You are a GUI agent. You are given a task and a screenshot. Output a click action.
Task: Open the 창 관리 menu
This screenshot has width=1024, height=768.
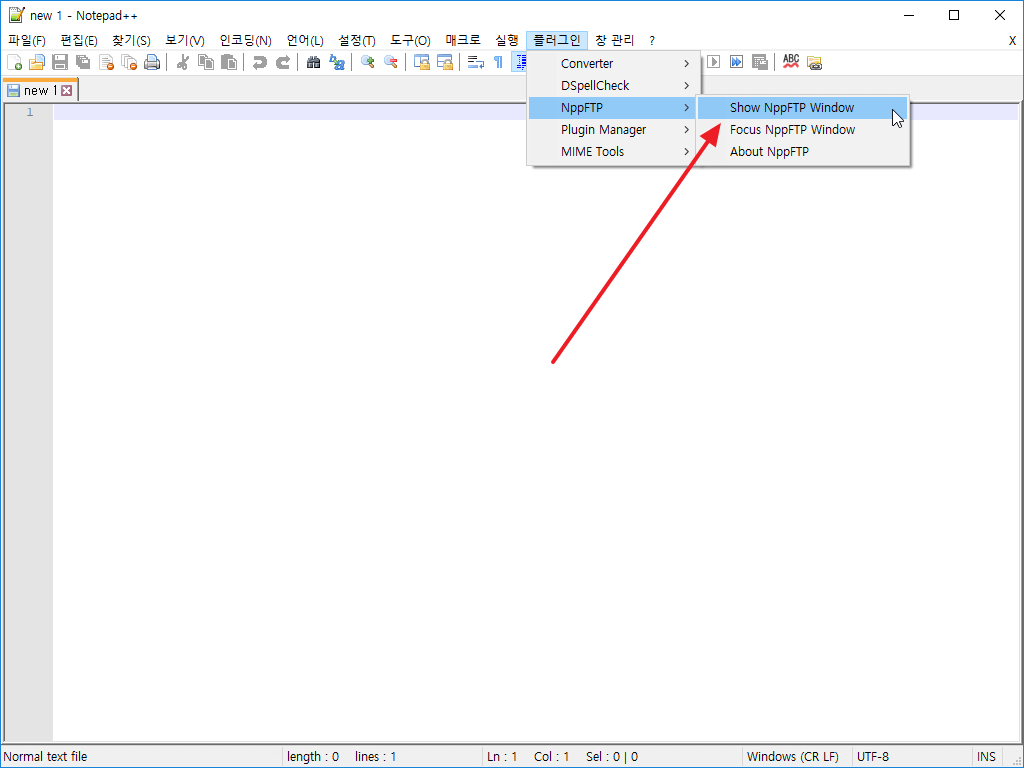pos(615,40)
